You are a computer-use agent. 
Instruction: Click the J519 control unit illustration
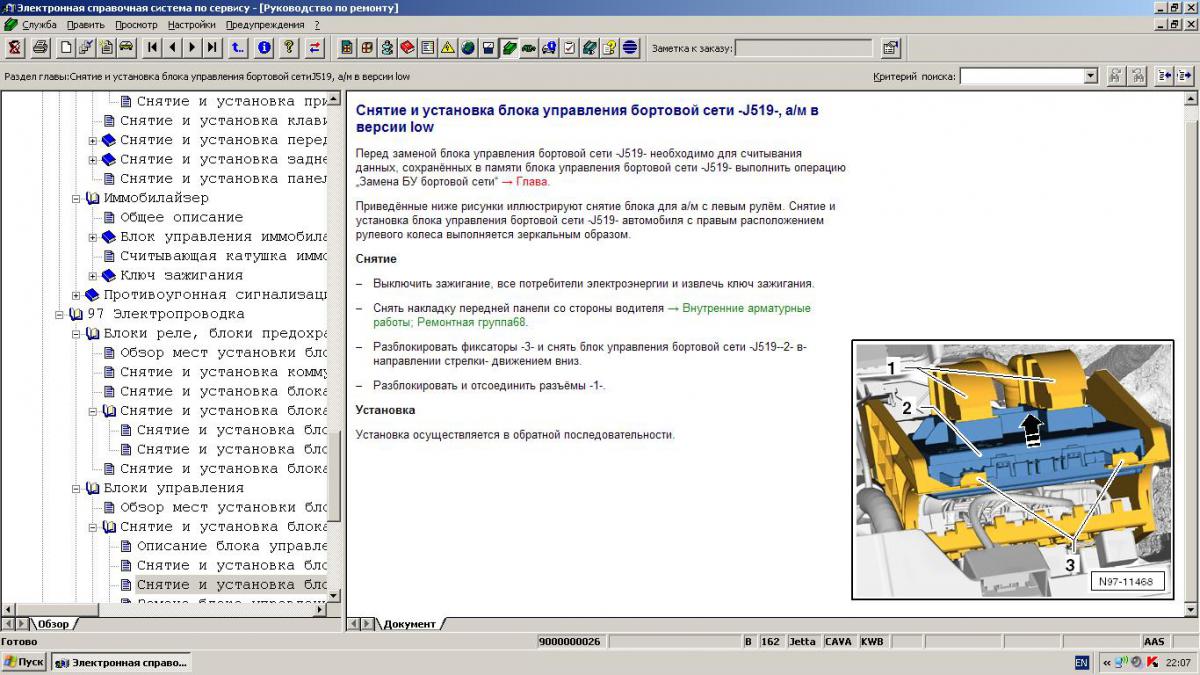(x=1013, y=470)
